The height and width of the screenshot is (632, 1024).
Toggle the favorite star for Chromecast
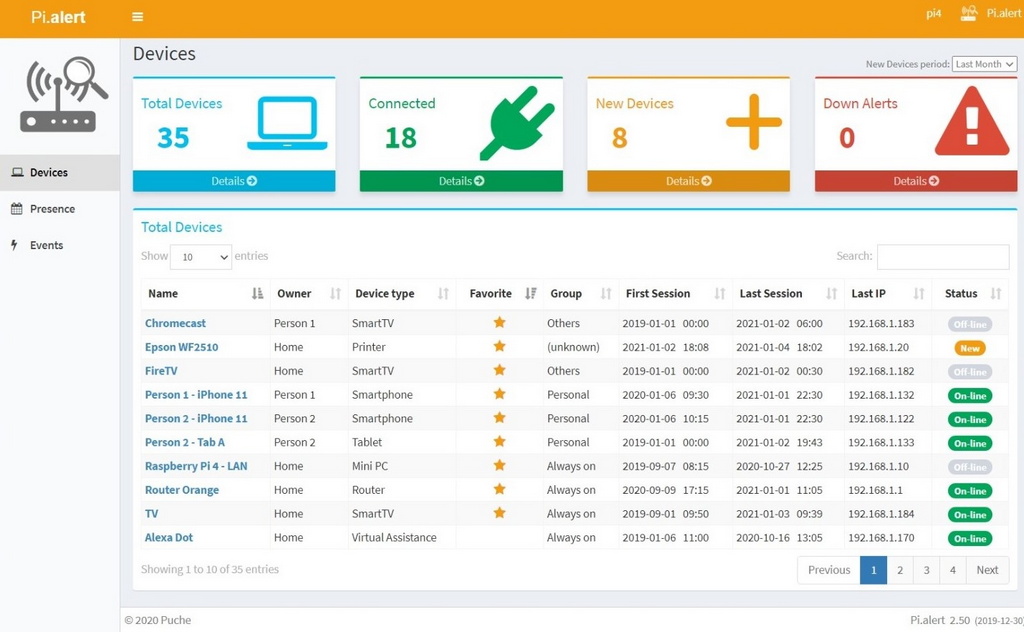[499, 323]
